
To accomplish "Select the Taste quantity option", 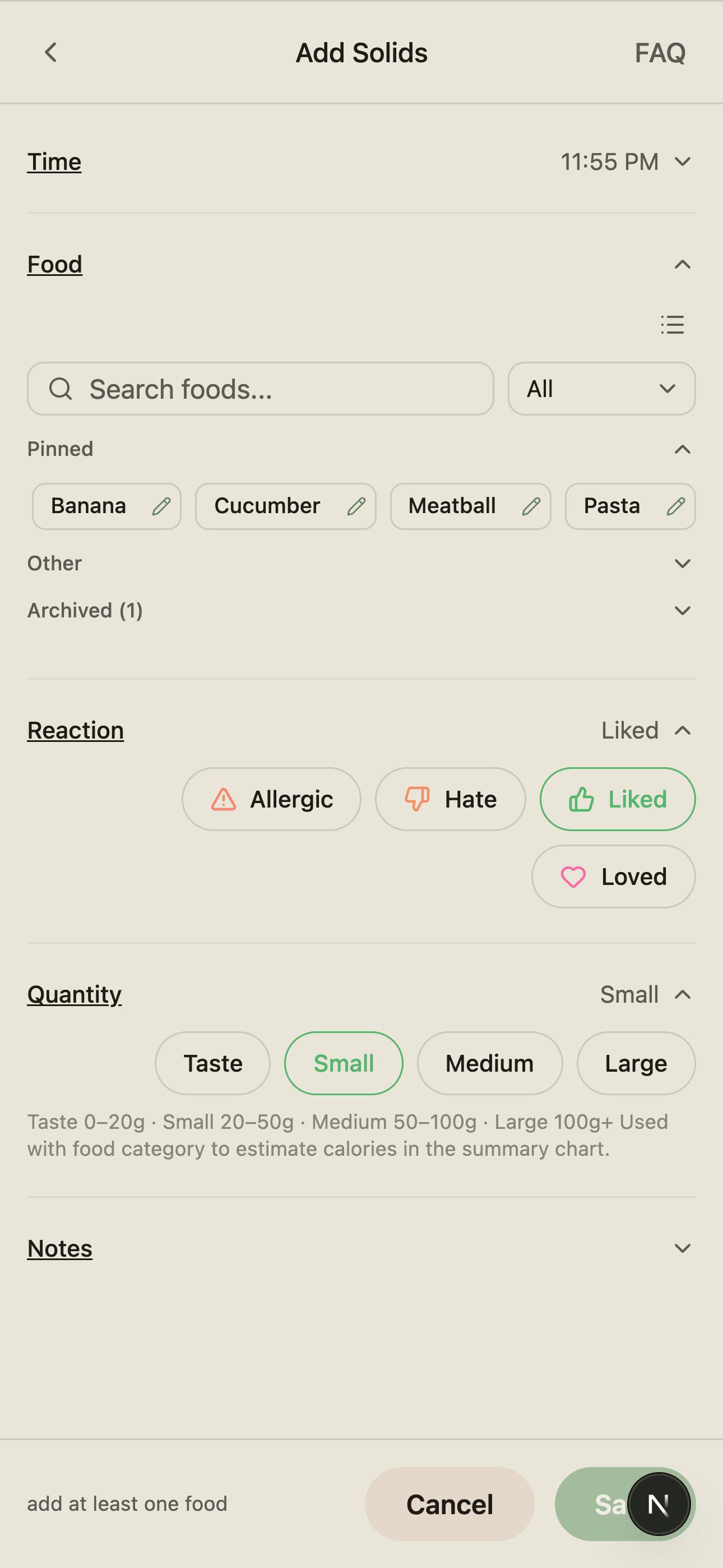I will pos(212,1063).
